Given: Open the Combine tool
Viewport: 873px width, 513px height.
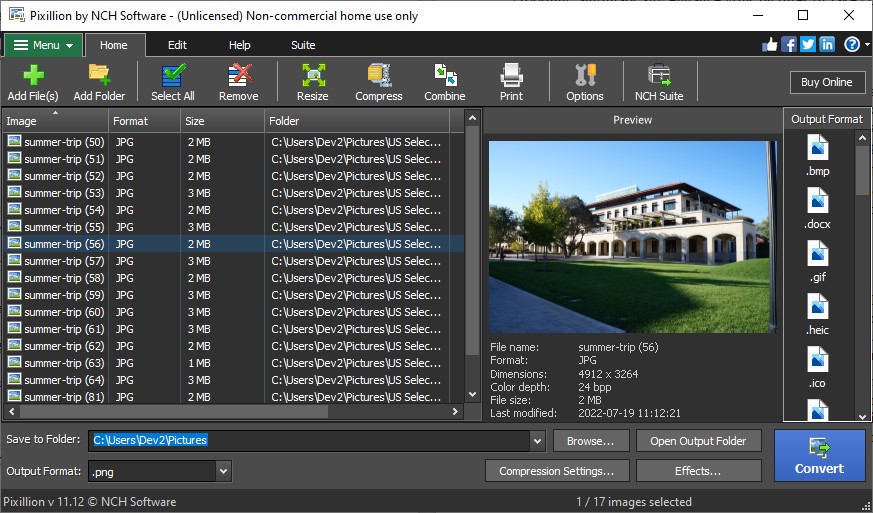Looking at the screenshot, I should pyautogui.click(x=445, y=82).
